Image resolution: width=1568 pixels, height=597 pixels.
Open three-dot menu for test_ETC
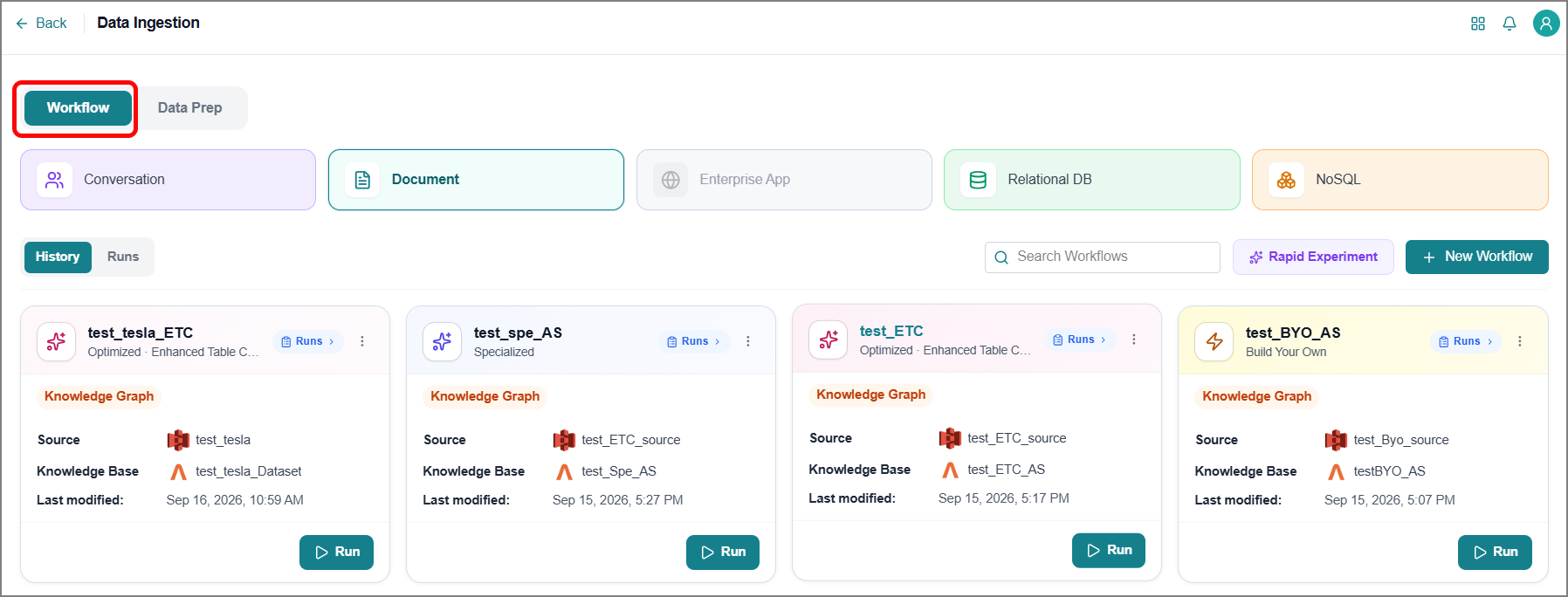click(x=1134, y=340)
